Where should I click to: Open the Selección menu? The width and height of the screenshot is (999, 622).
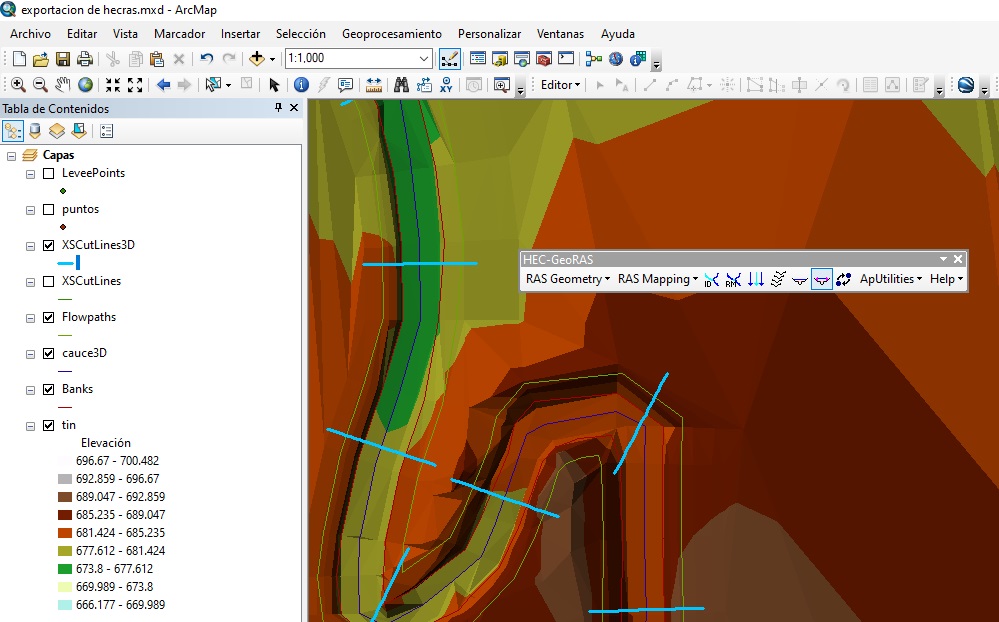pyautogui.click(x=301, y=34)
